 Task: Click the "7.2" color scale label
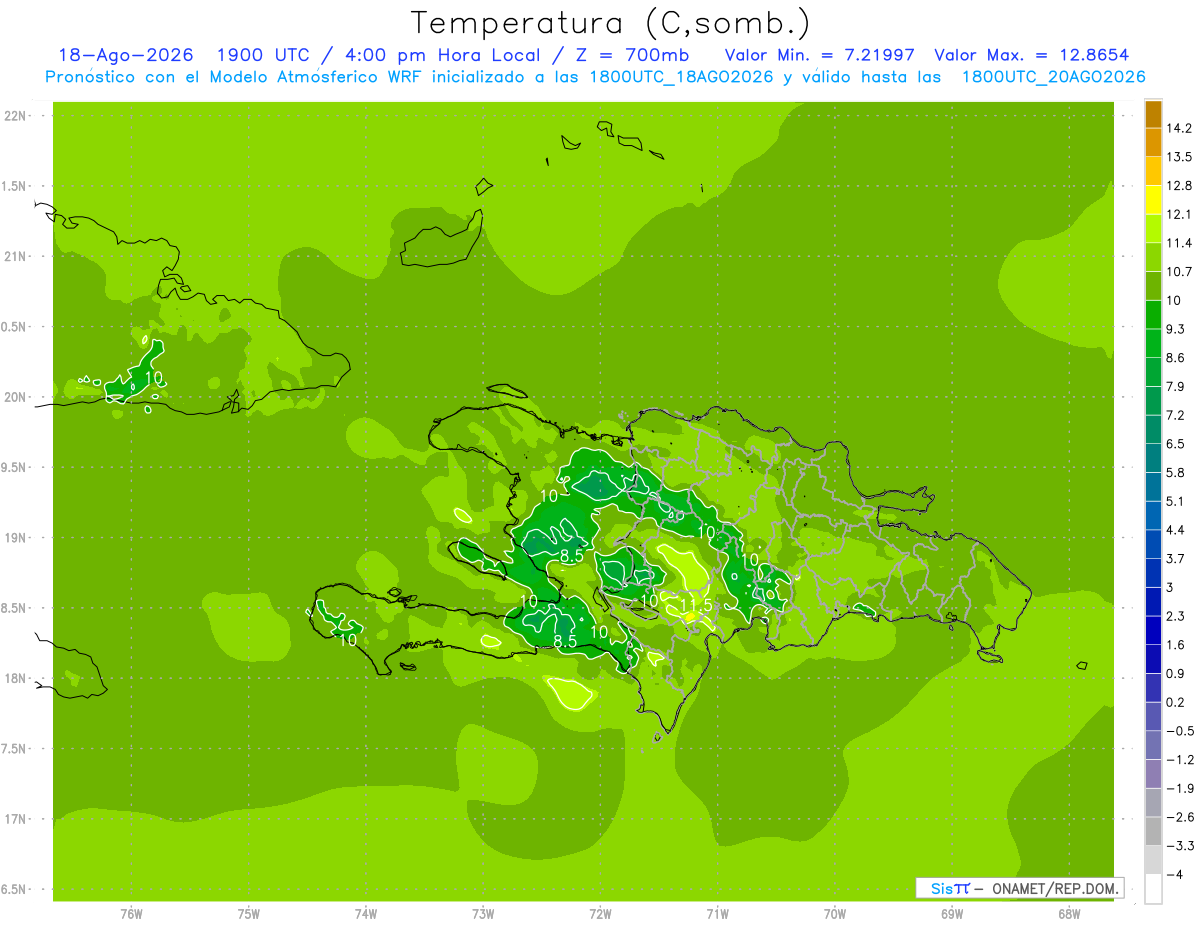(x=1175, y=415)
